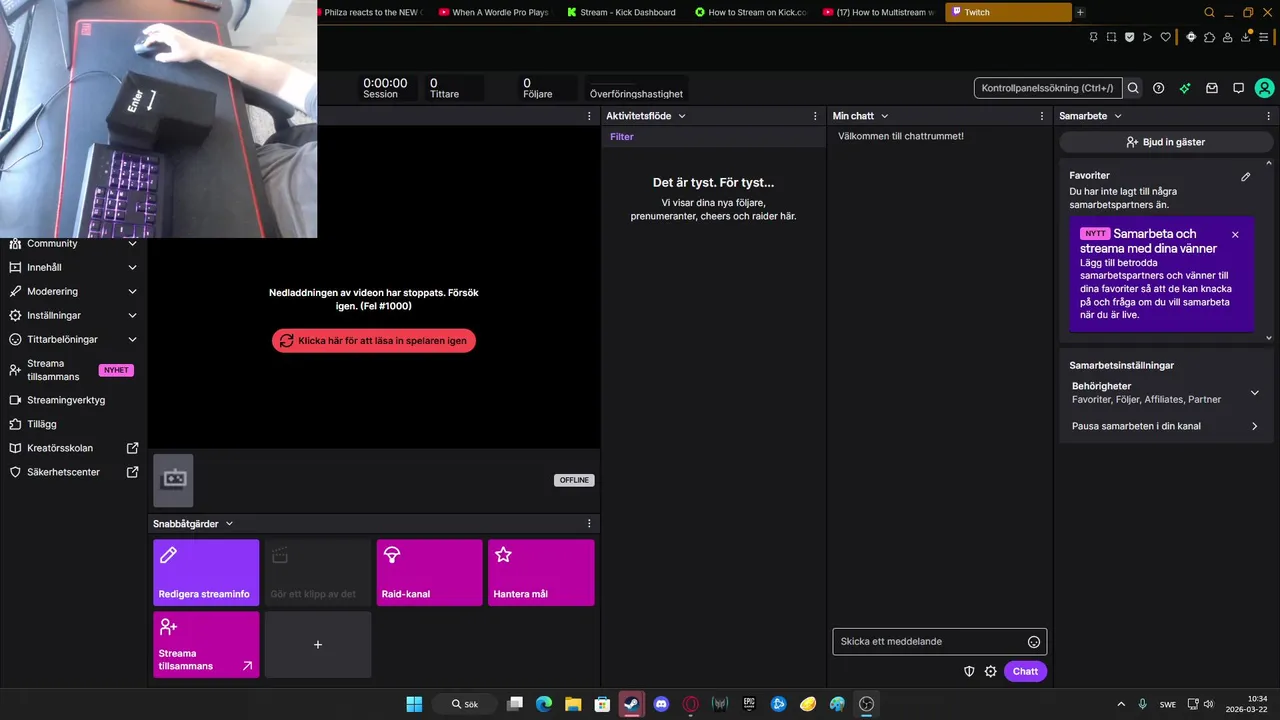Click Streama tillsammans quick action tile

[206, 645]
